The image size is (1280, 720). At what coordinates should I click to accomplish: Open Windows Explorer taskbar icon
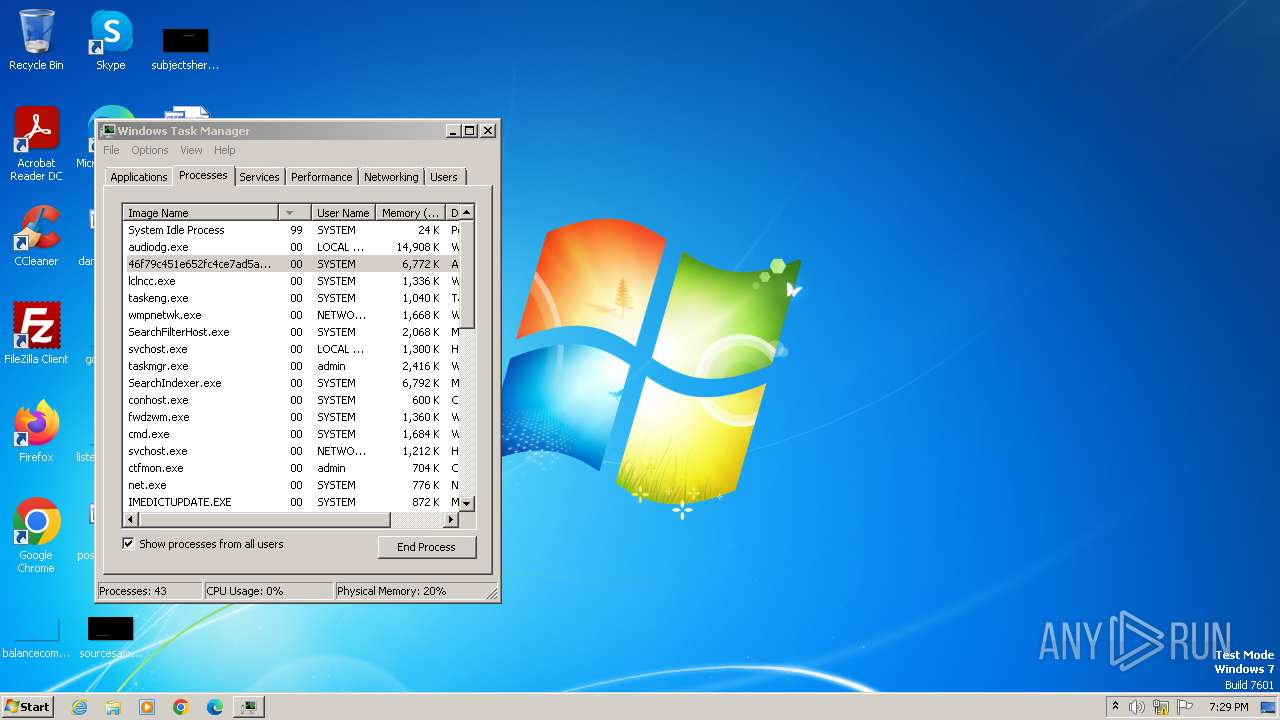113,707
